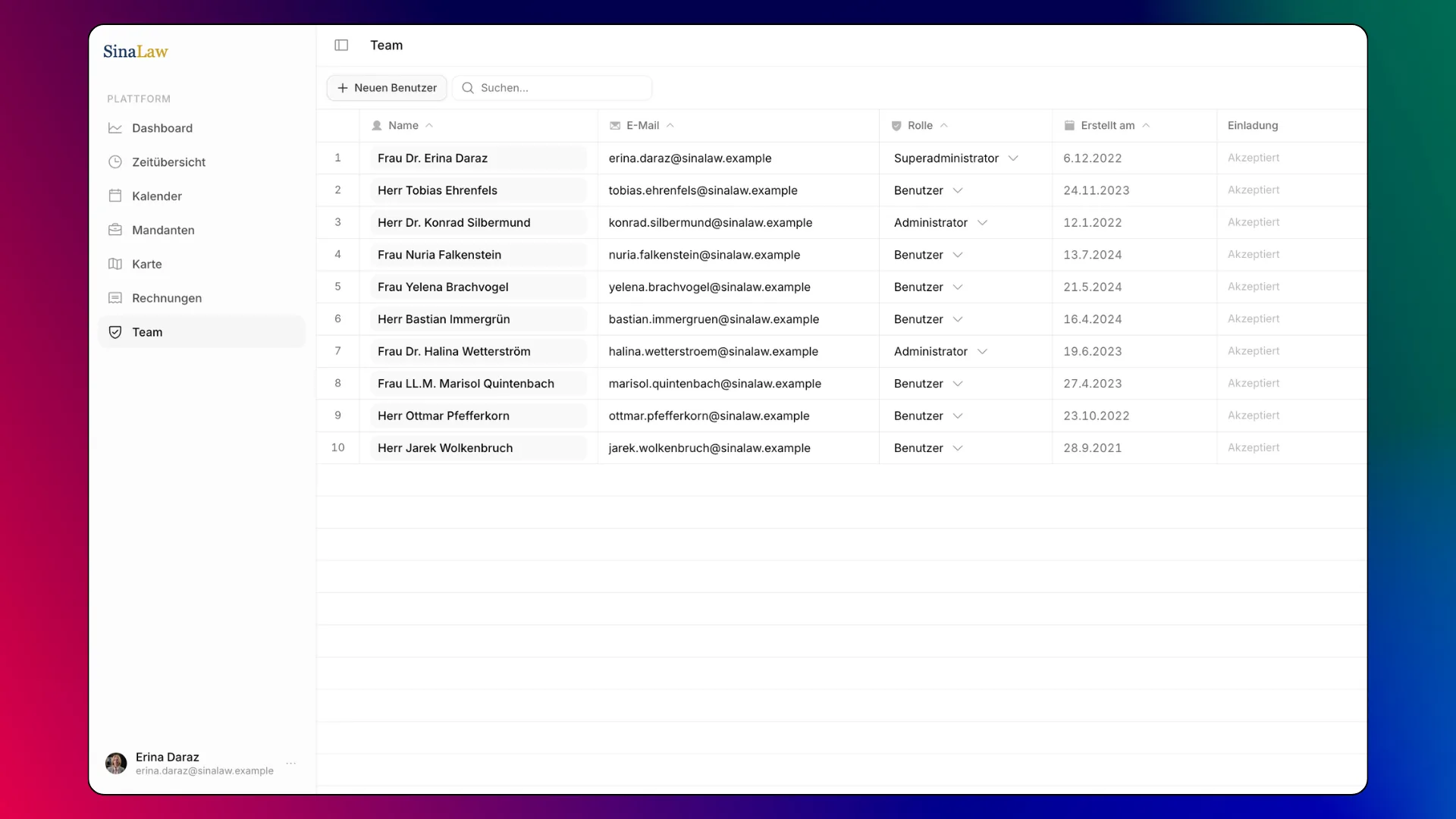1456x819 pixels.
Task: Select the name Frau Nuria Falkenstein
Action: coord(440,255)
